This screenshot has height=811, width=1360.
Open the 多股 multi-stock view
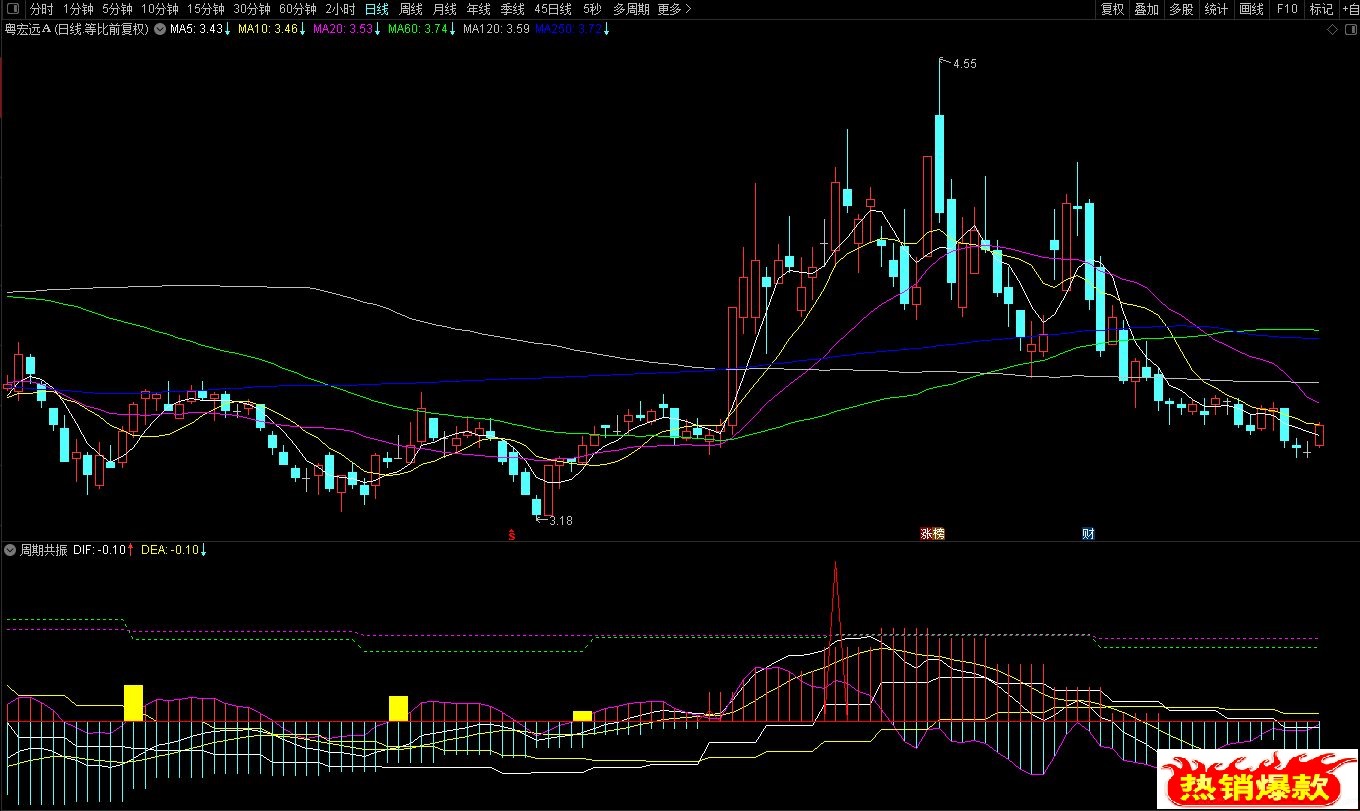(1181, 9)
